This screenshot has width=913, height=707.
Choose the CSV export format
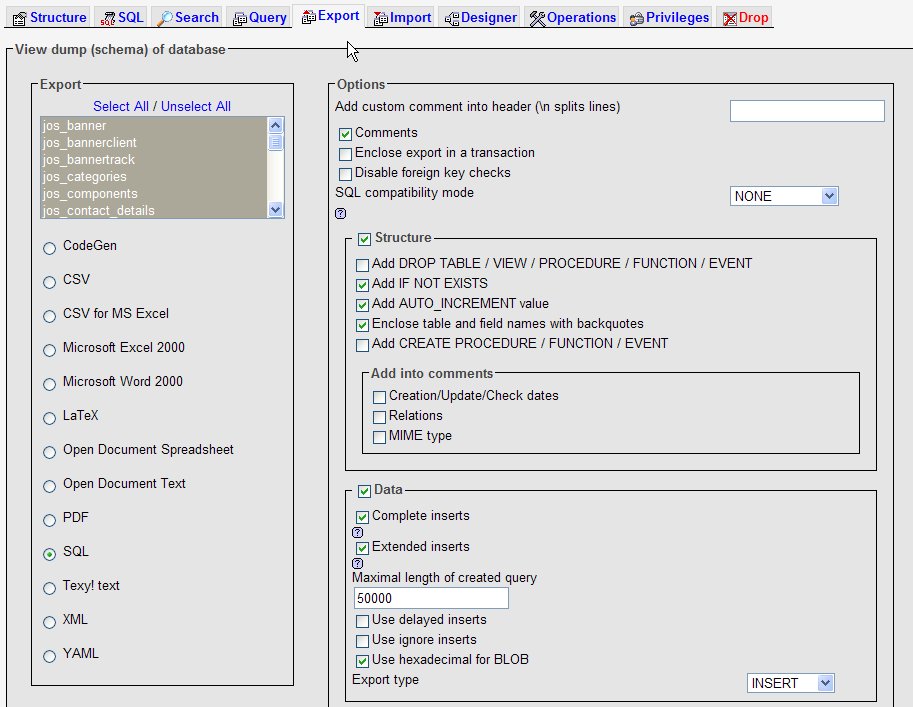(x=49, y=282)
